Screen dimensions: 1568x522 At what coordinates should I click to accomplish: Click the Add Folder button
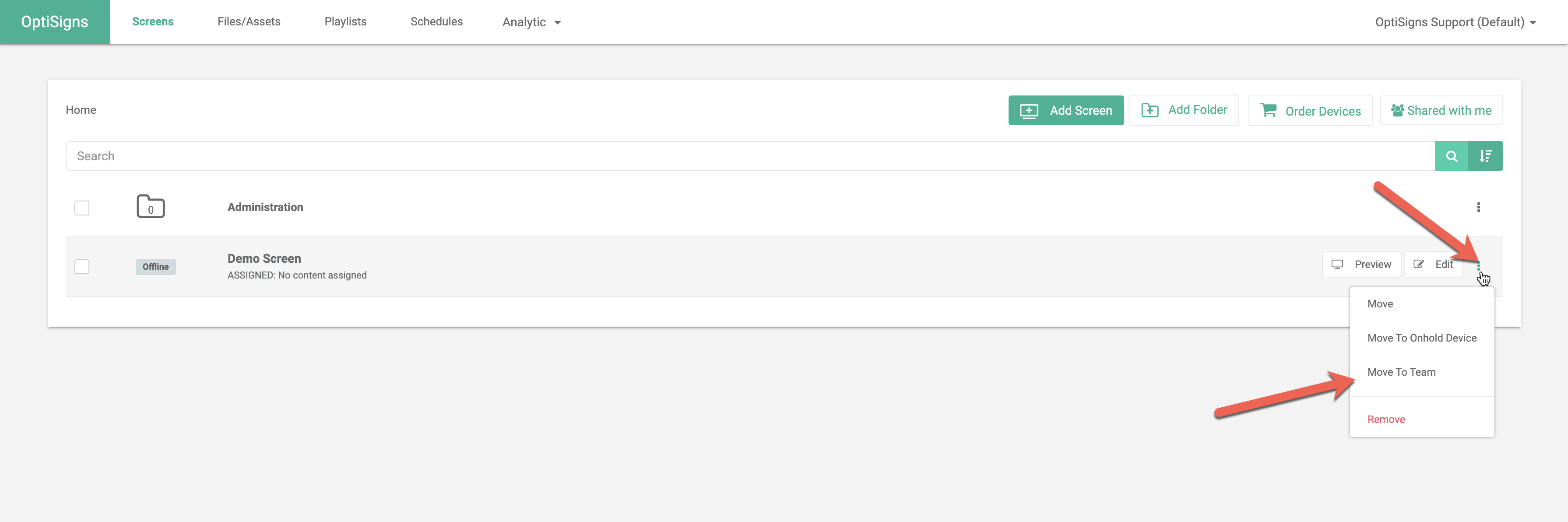pos(1183,110)
